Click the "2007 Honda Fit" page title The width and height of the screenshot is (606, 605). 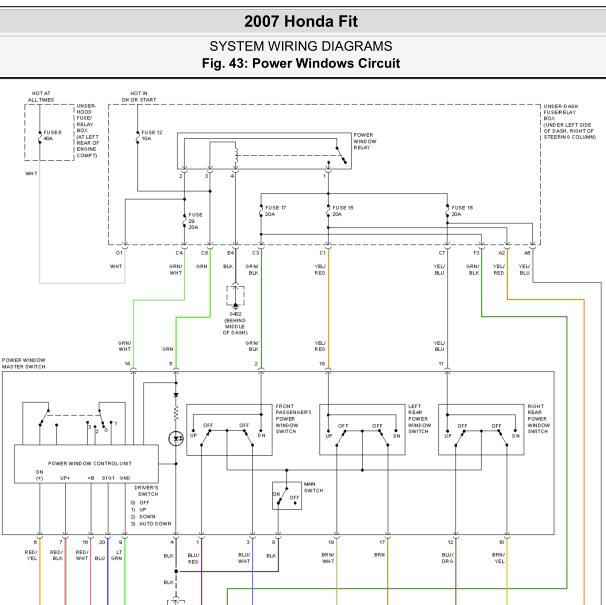click(x=301, y=21)
